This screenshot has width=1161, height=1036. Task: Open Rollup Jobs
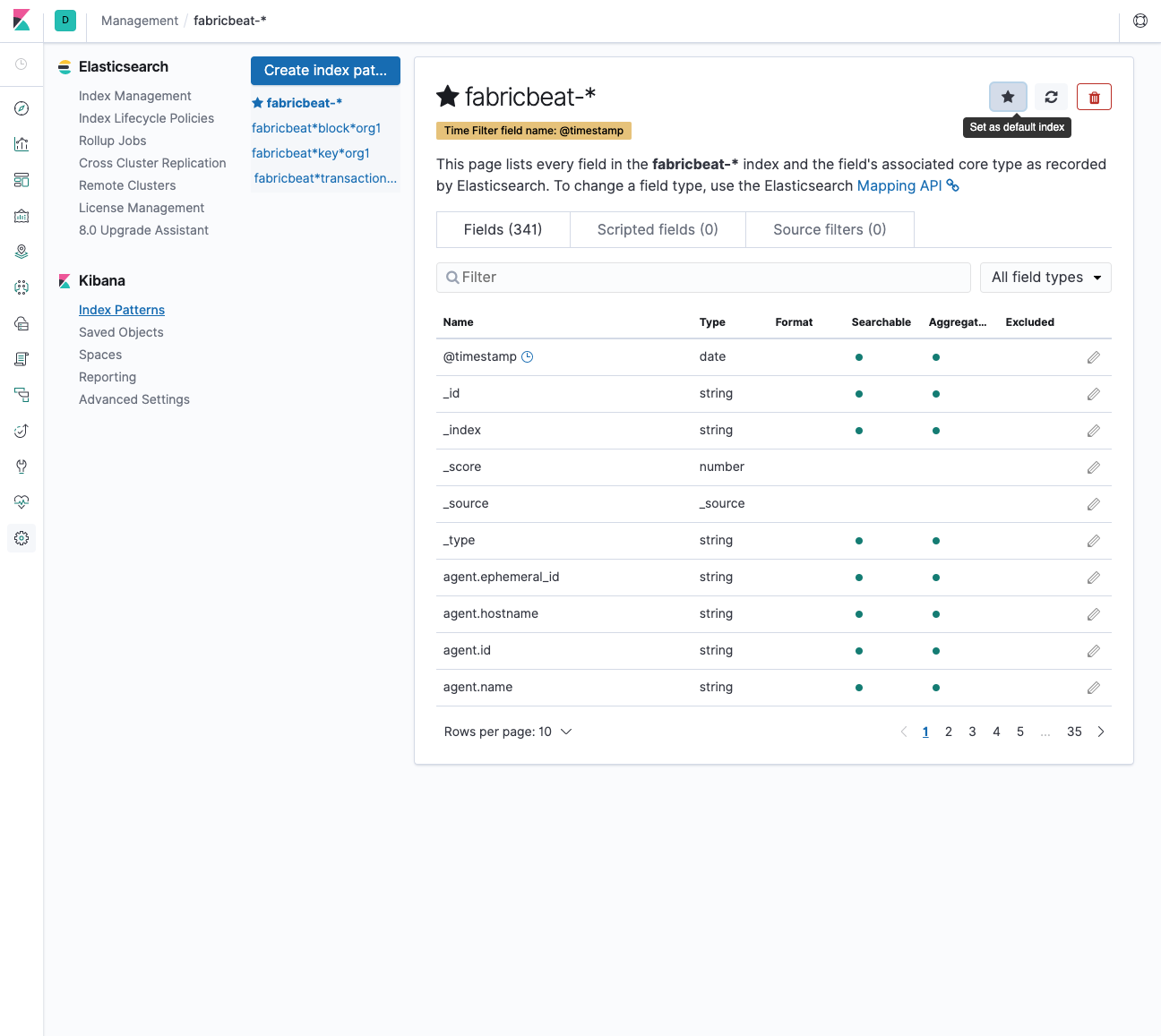coord(113,141)
